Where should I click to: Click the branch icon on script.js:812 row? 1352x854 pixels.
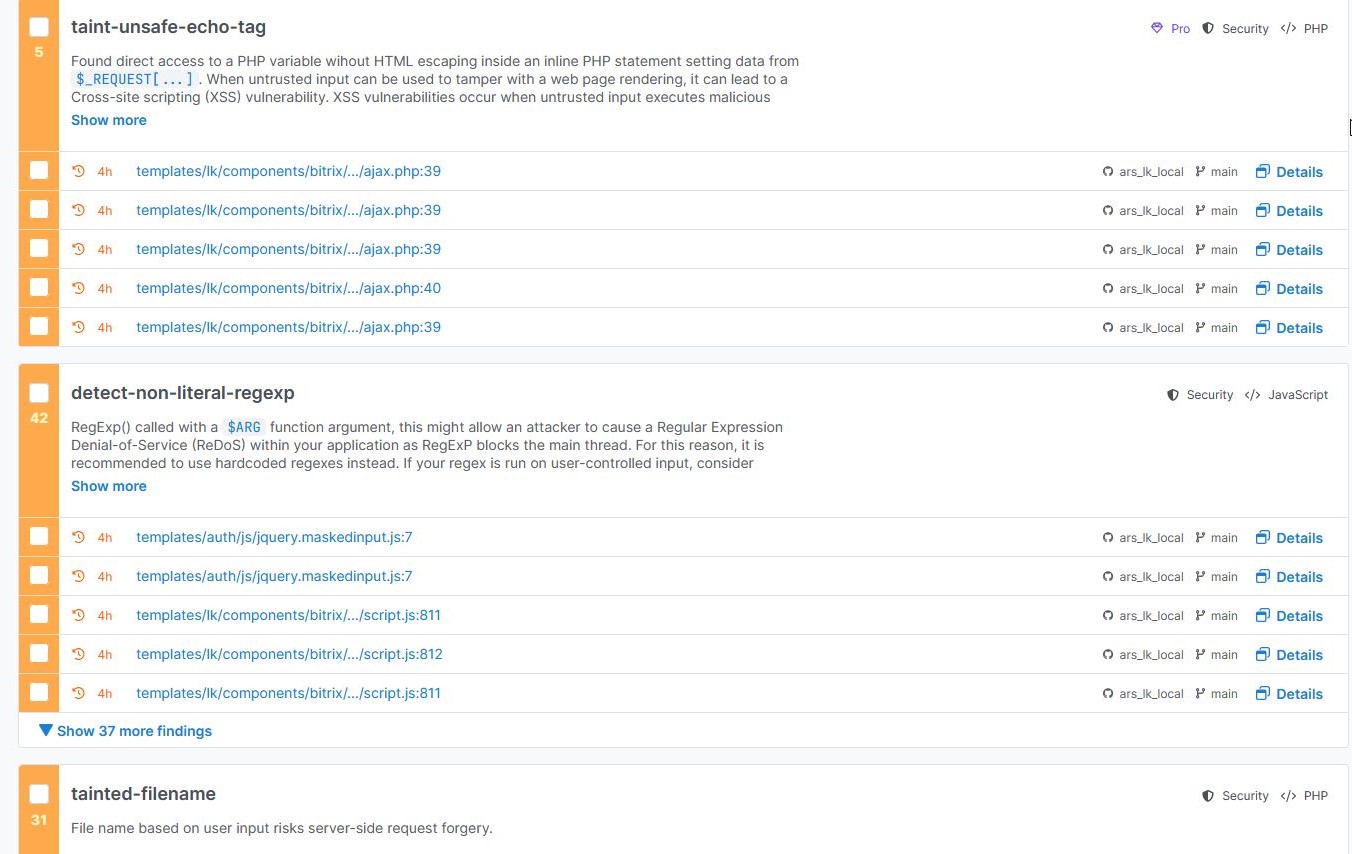pyautogui.click(x=1201, y=655)
